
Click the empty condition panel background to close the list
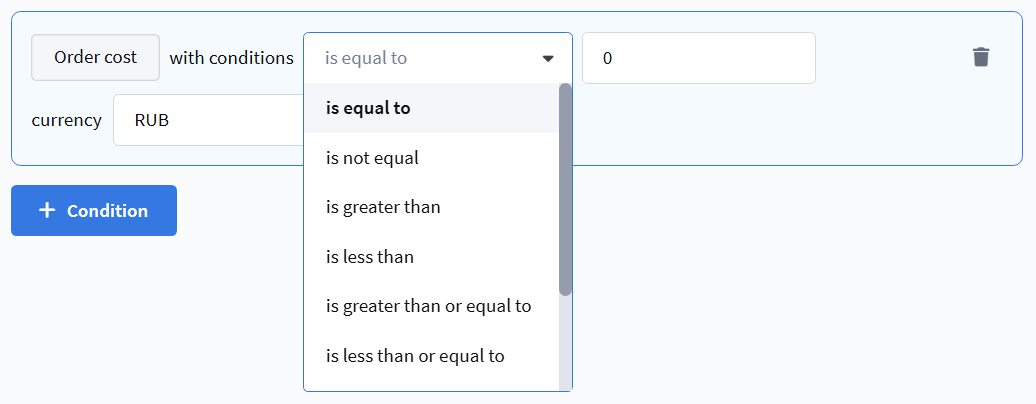(800, 125)
